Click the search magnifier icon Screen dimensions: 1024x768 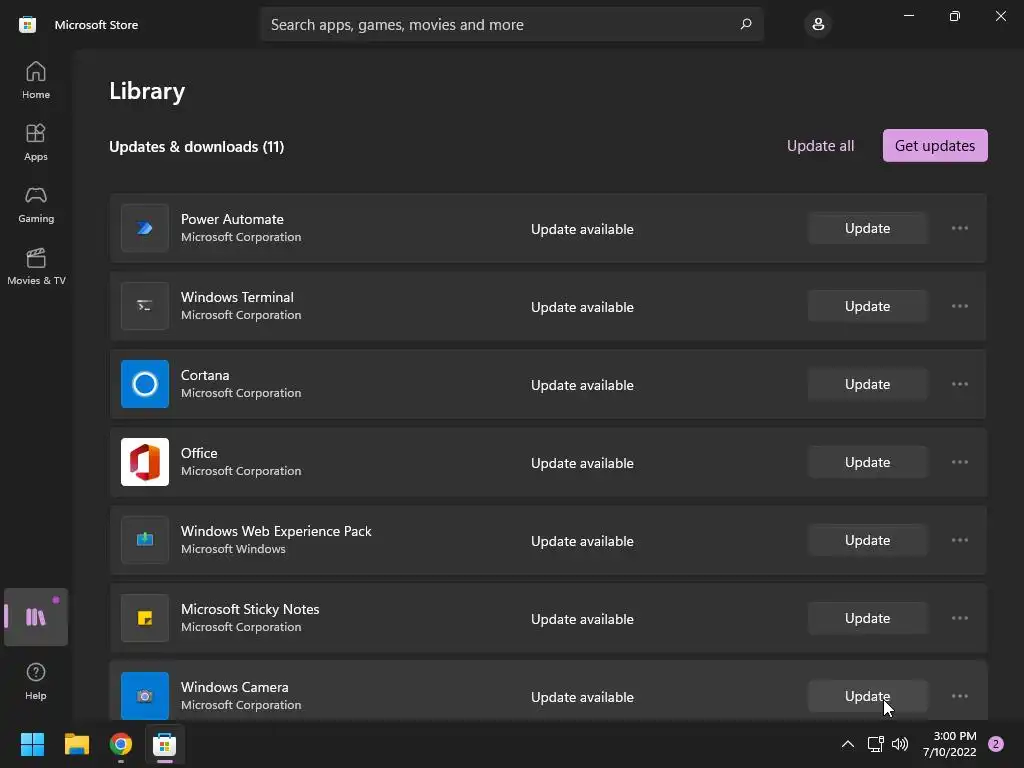(745, 24)
